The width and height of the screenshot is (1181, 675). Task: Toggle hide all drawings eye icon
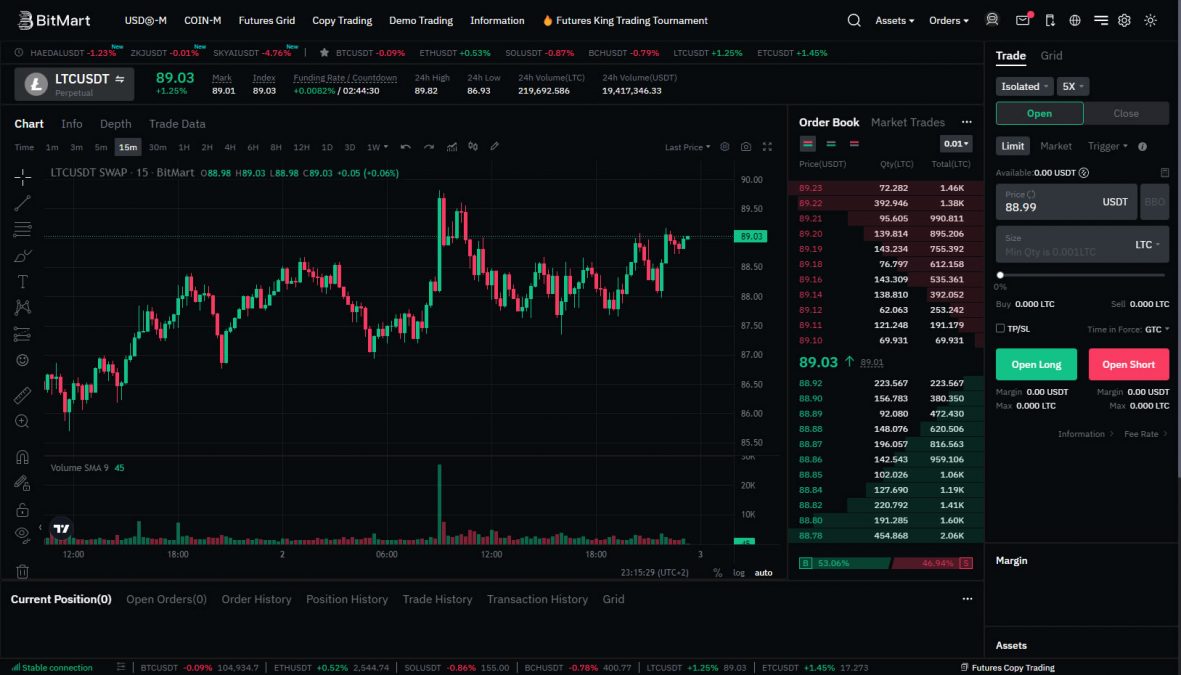(x=23, y=535)
